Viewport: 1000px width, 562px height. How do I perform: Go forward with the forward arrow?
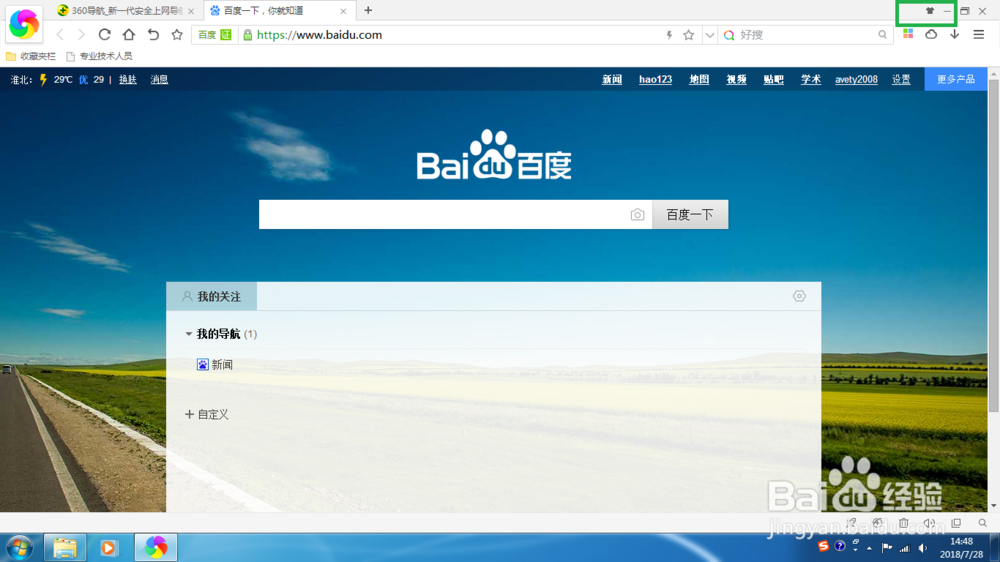point(81,35)
